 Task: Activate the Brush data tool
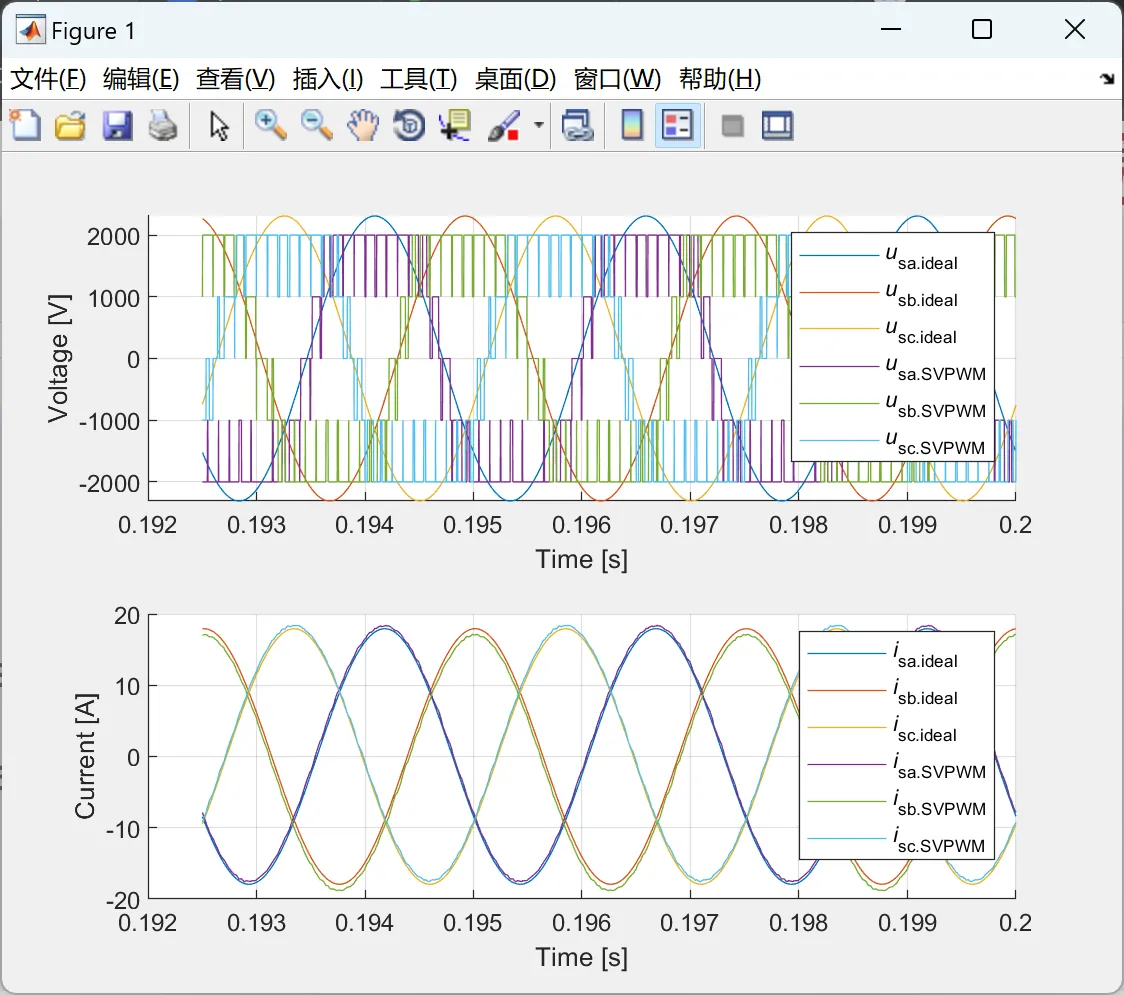pos(504,125)
